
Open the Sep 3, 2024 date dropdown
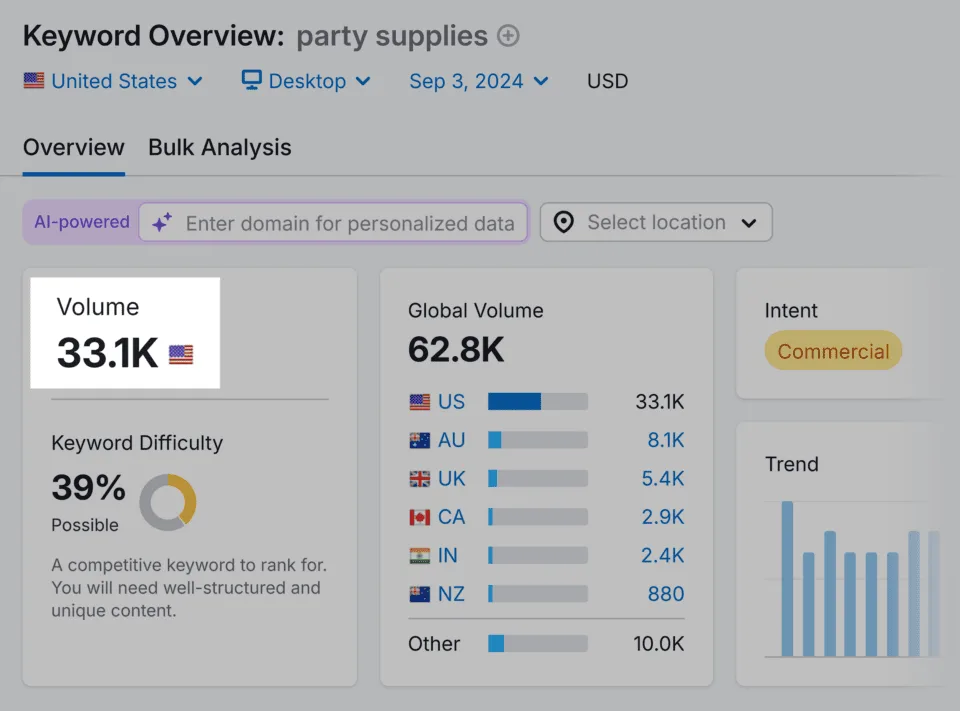point(479,81)
